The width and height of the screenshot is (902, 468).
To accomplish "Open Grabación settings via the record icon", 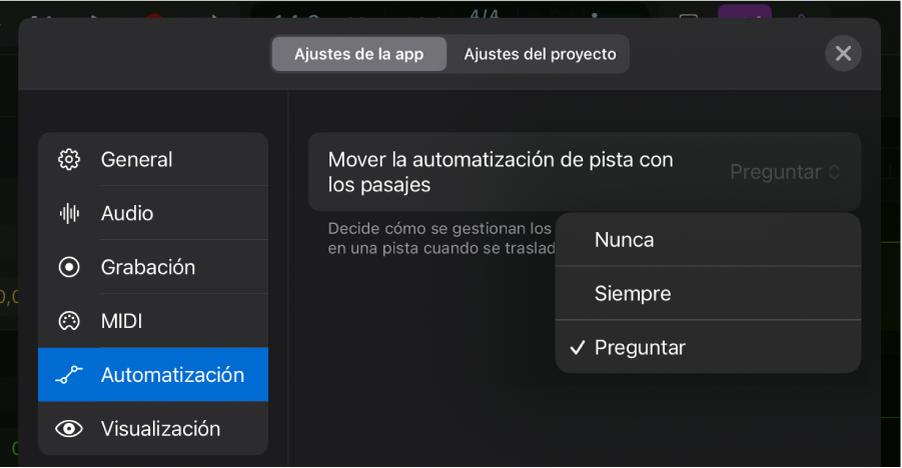I will point(69,267).
